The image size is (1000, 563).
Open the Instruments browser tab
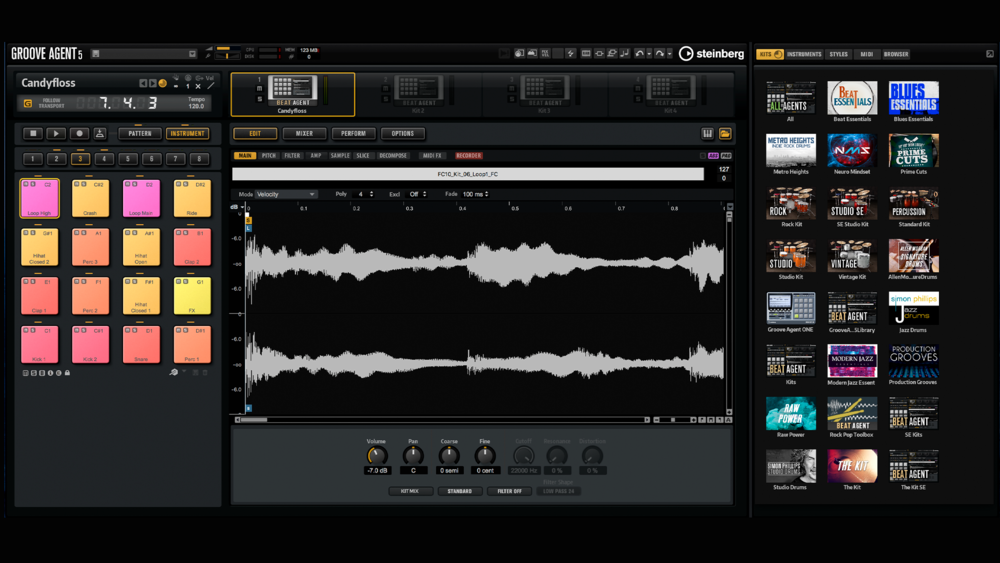tap(804, 54)
